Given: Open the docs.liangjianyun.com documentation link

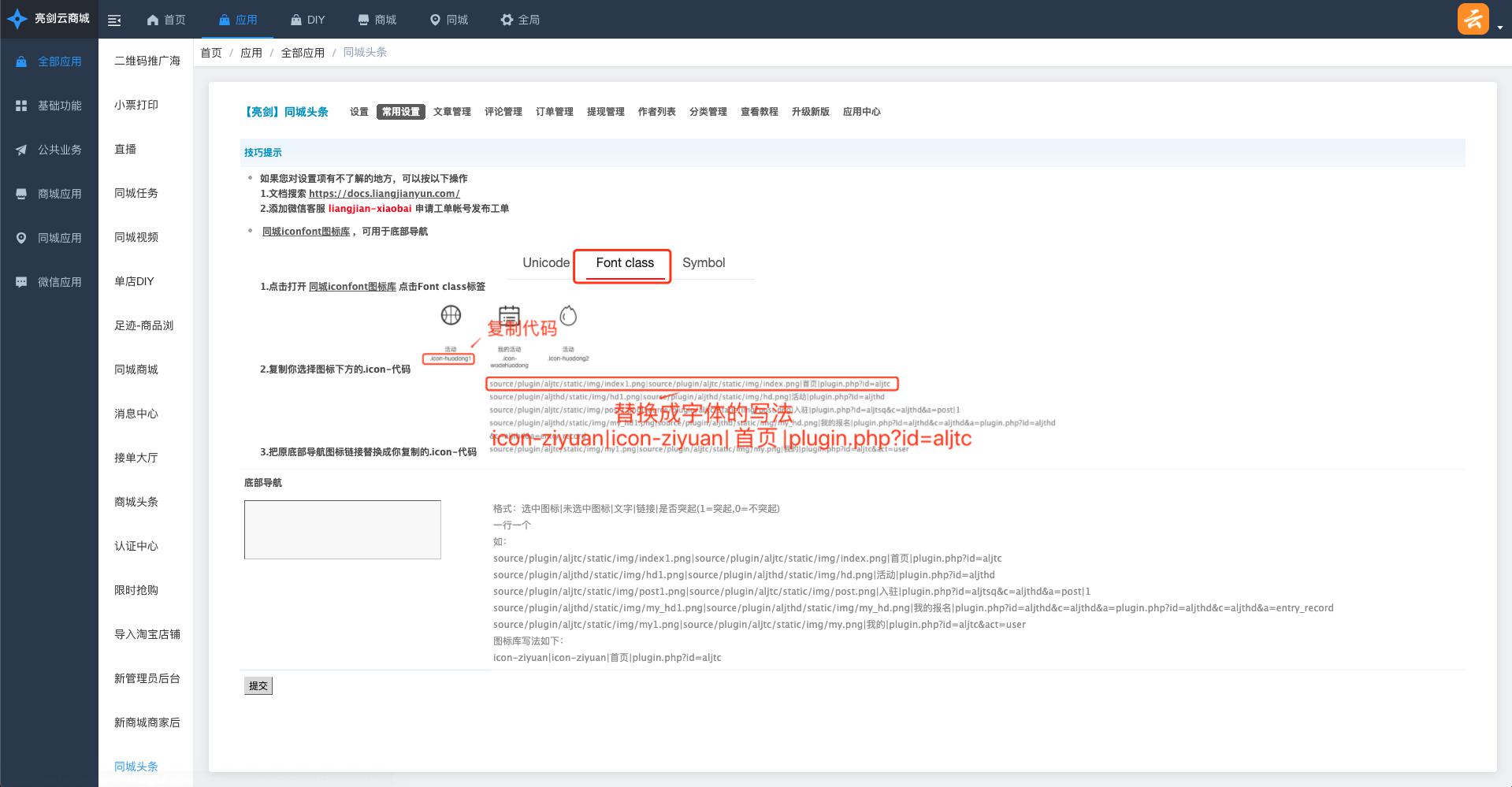Looking at the screenshot, I should pyautogui.click(x=384, y=194).
